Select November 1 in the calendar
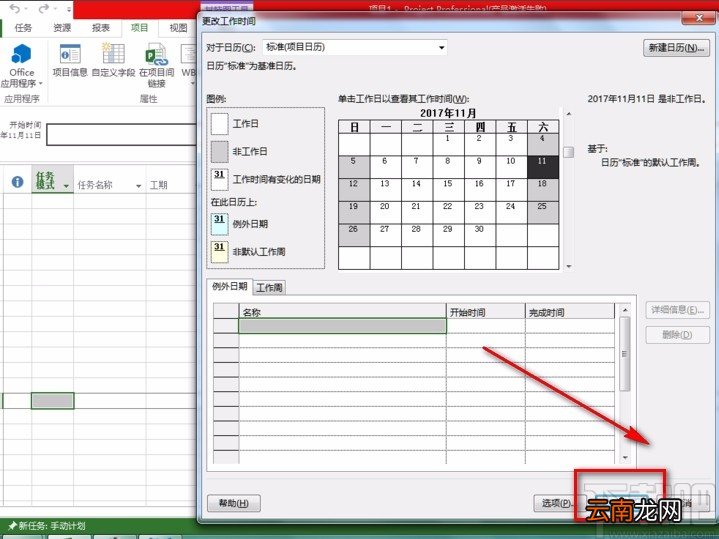719x539 pixels. tap(448, 144)
